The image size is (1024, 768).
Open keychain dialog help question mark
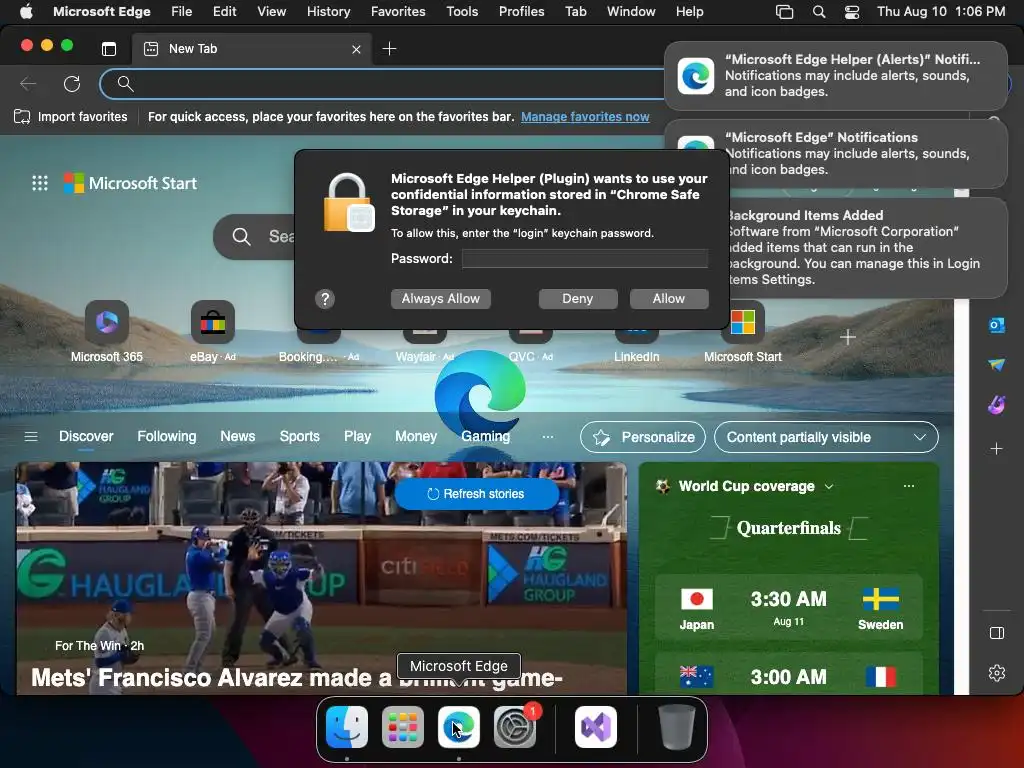(x=325, y=299)
